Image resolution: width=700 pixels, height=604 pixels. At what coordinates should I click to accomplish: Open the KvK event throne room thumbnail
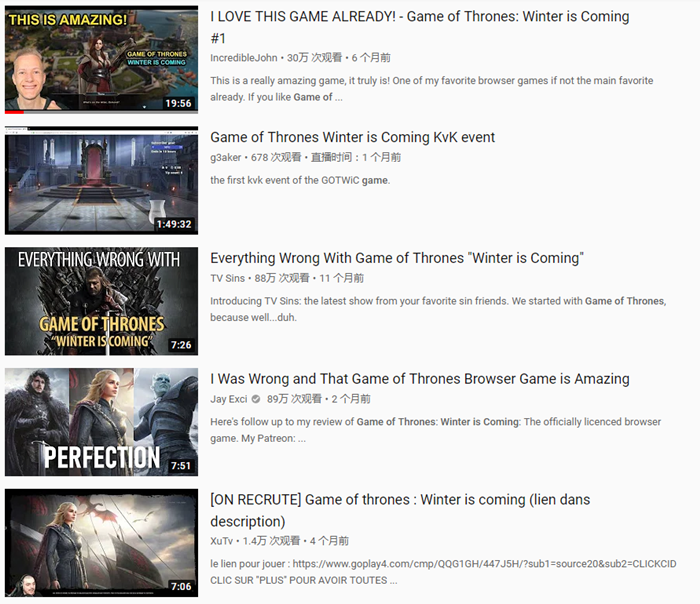[x=101, y=180]
